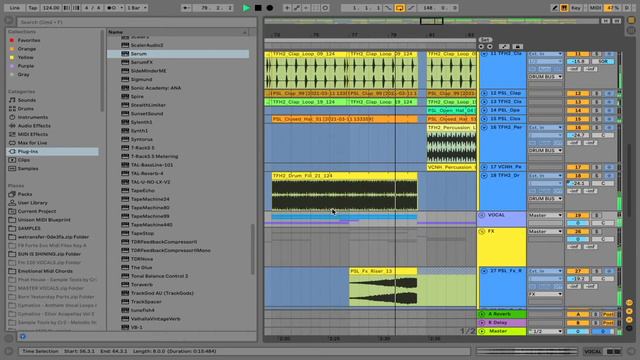Open the MIDI Effects category
Screen dimensions: 640x360
click(x=33, y=134)
